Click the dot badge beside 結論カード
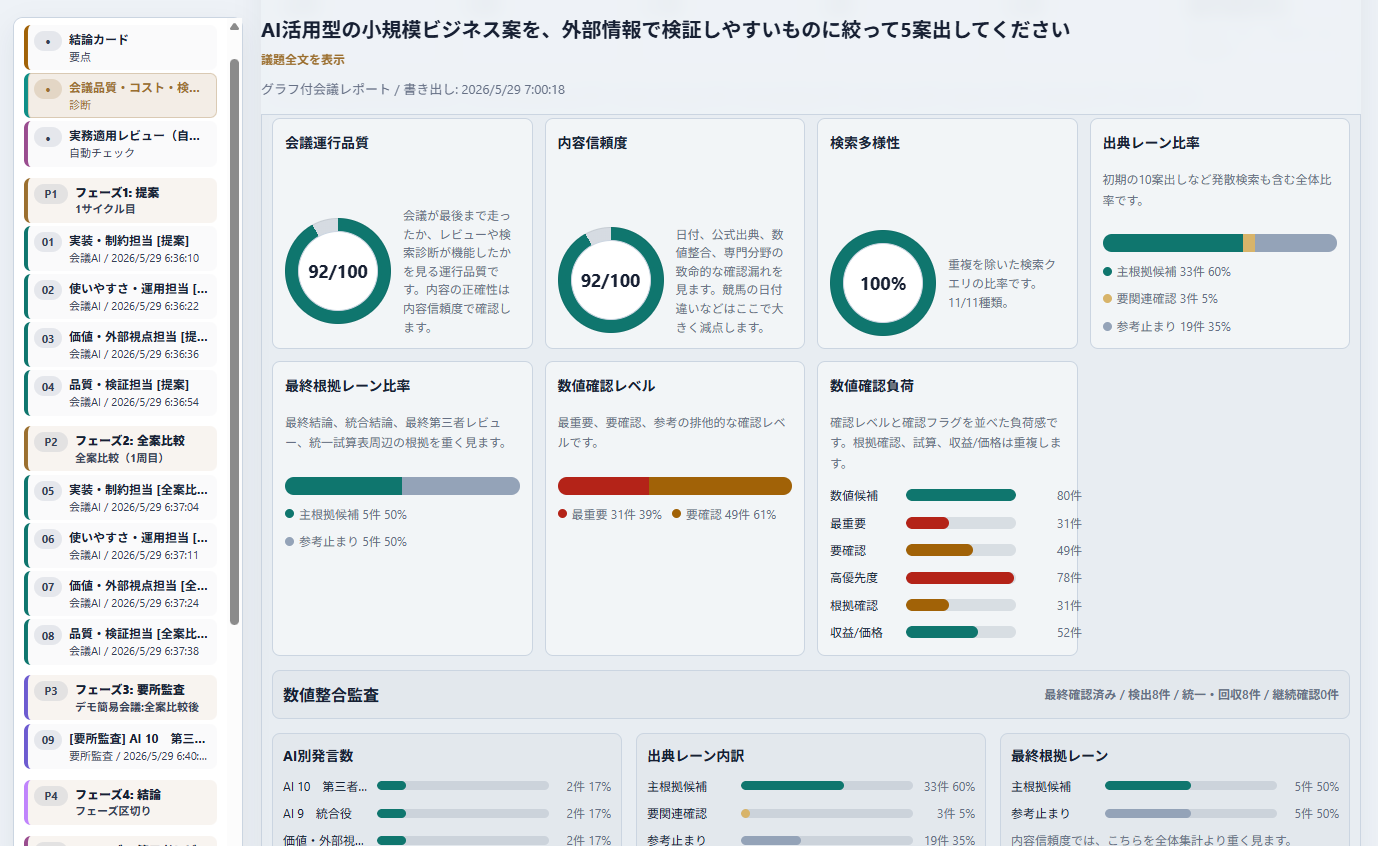 (48, 41)
